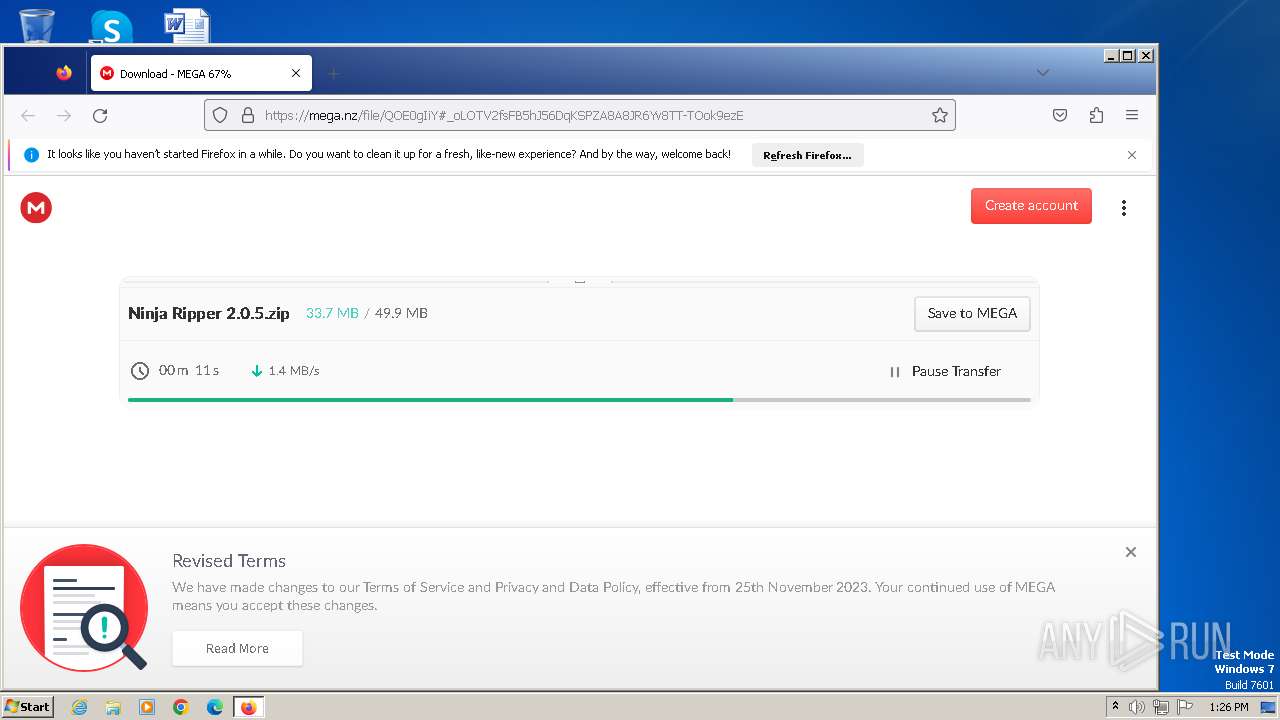Click the 33.7 MB downloaded size text
Image resolution: width=1280 pixels, height=720 pixels.
coord(332,313)
